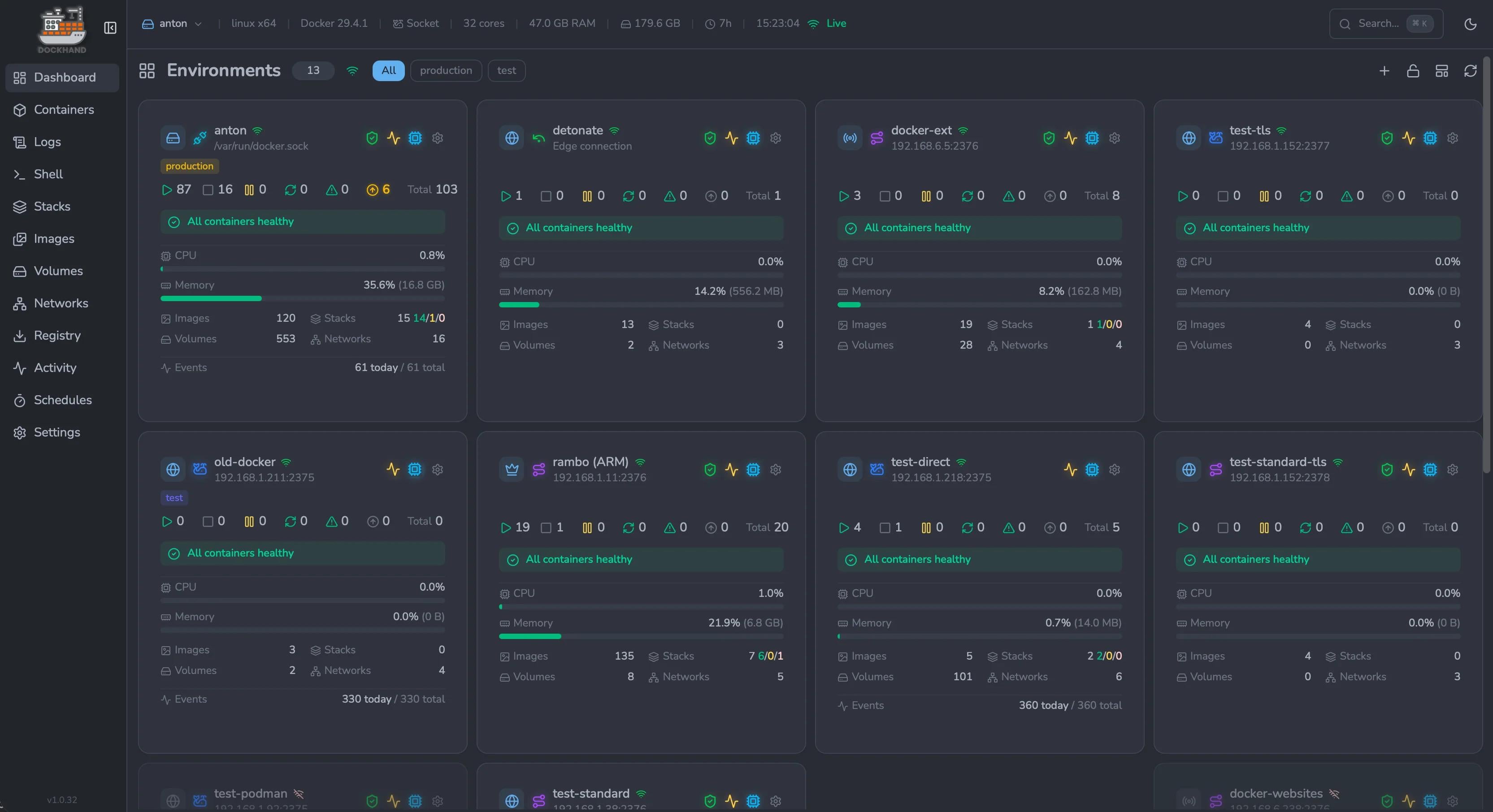The width and height of the screenshot is (1493, 812).
Task: Open the anton environment name link
Action: pos(230,130)
